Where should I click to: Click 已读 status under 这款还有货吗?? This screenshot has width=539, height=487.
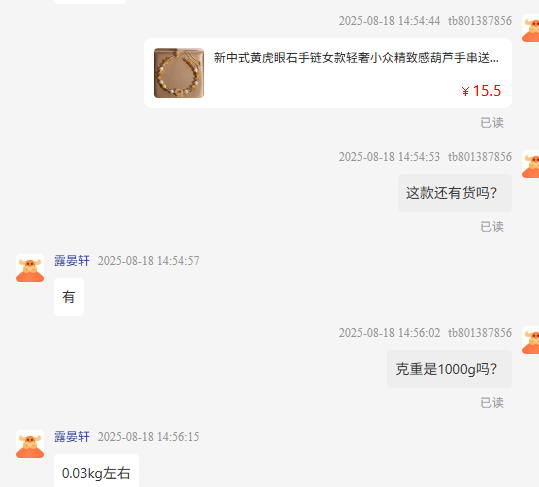click(x=492, y=227)
